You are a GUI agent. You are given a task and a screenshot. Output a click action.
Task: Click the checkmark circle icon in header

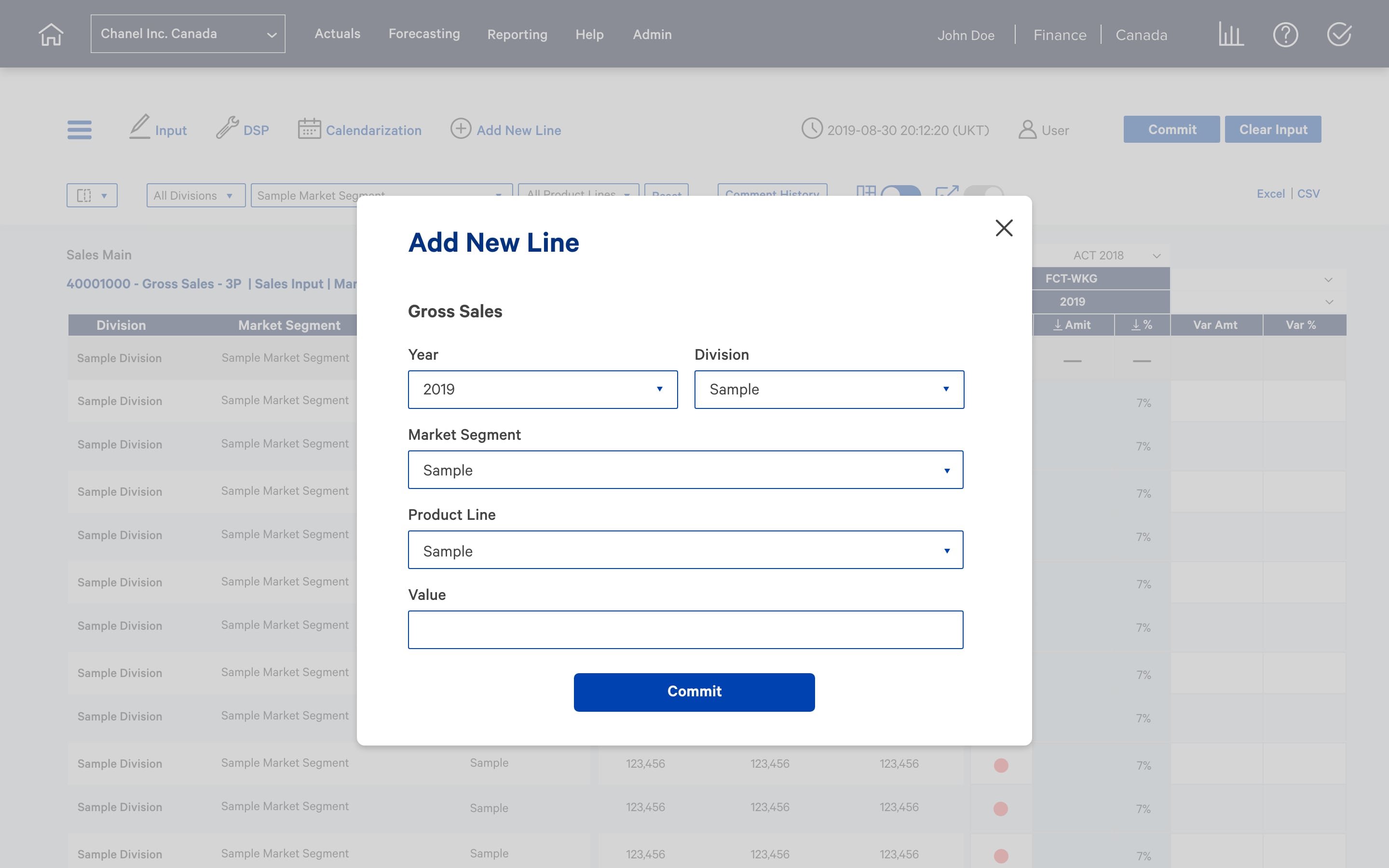pos(1339,34)
